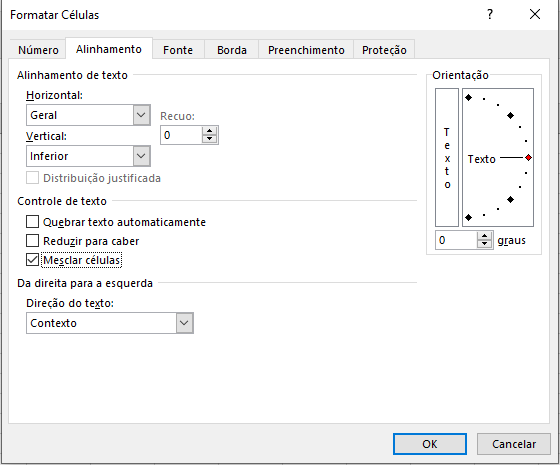
Task: Open the Preenchimento tab
Action: [x=306, y=50]
